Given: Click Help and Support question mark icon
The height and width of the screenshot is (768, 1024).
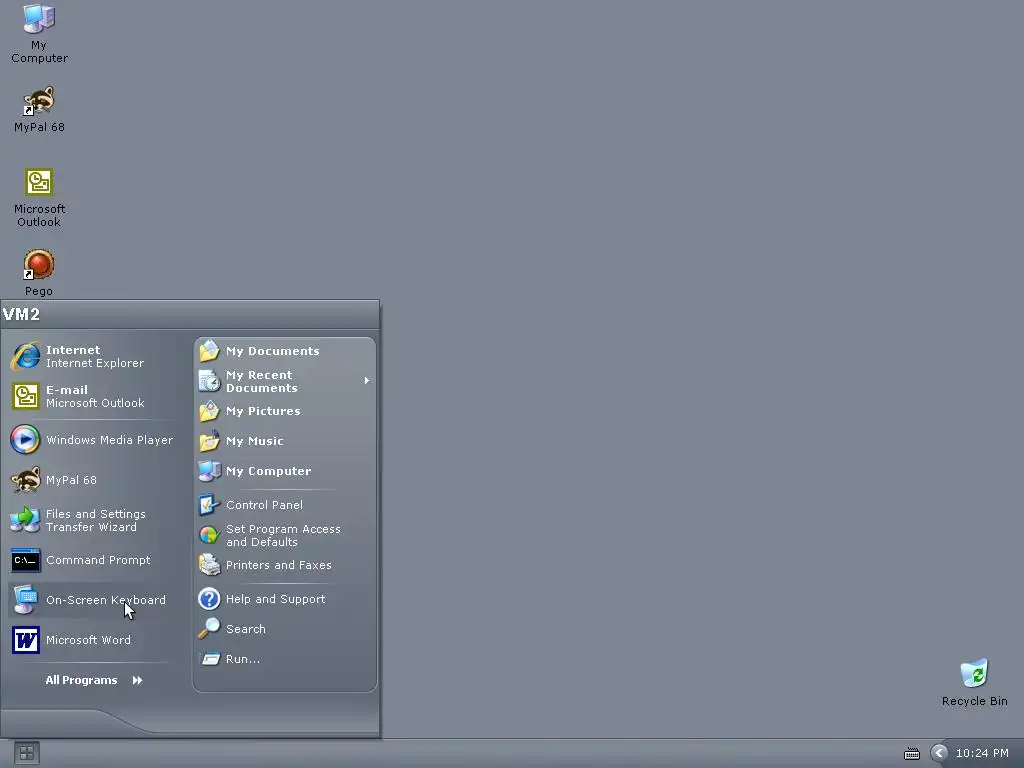Looking at the screenshot, I should point(209,599).
